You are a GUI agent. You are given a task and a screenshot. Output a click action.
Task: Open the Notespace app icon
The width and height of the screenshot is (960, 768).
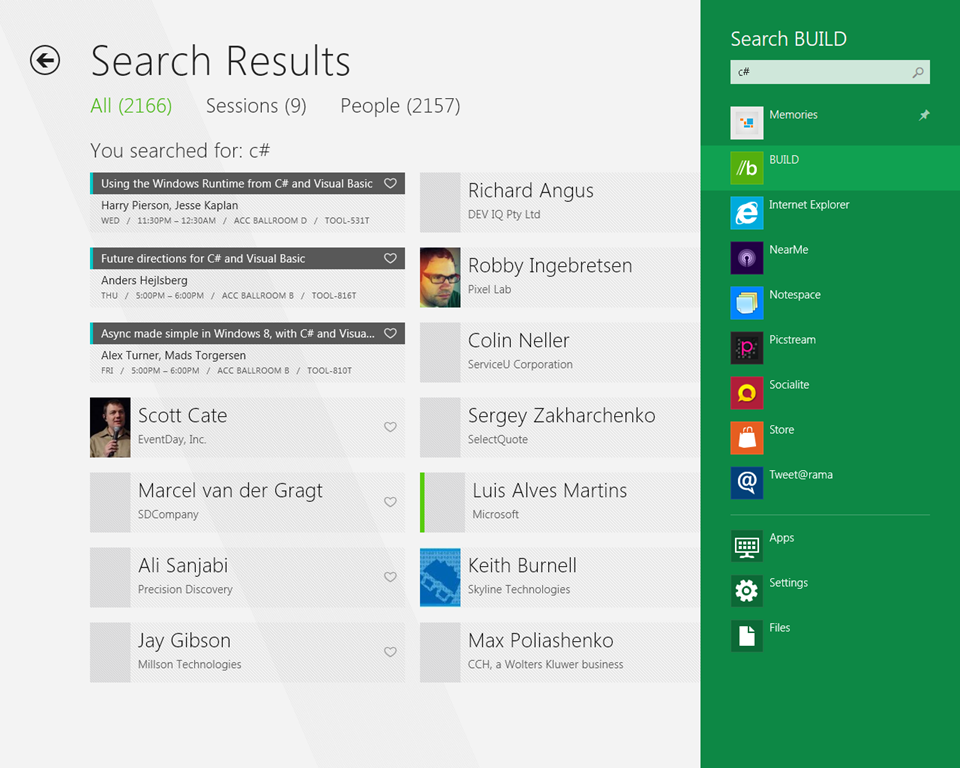746,303
